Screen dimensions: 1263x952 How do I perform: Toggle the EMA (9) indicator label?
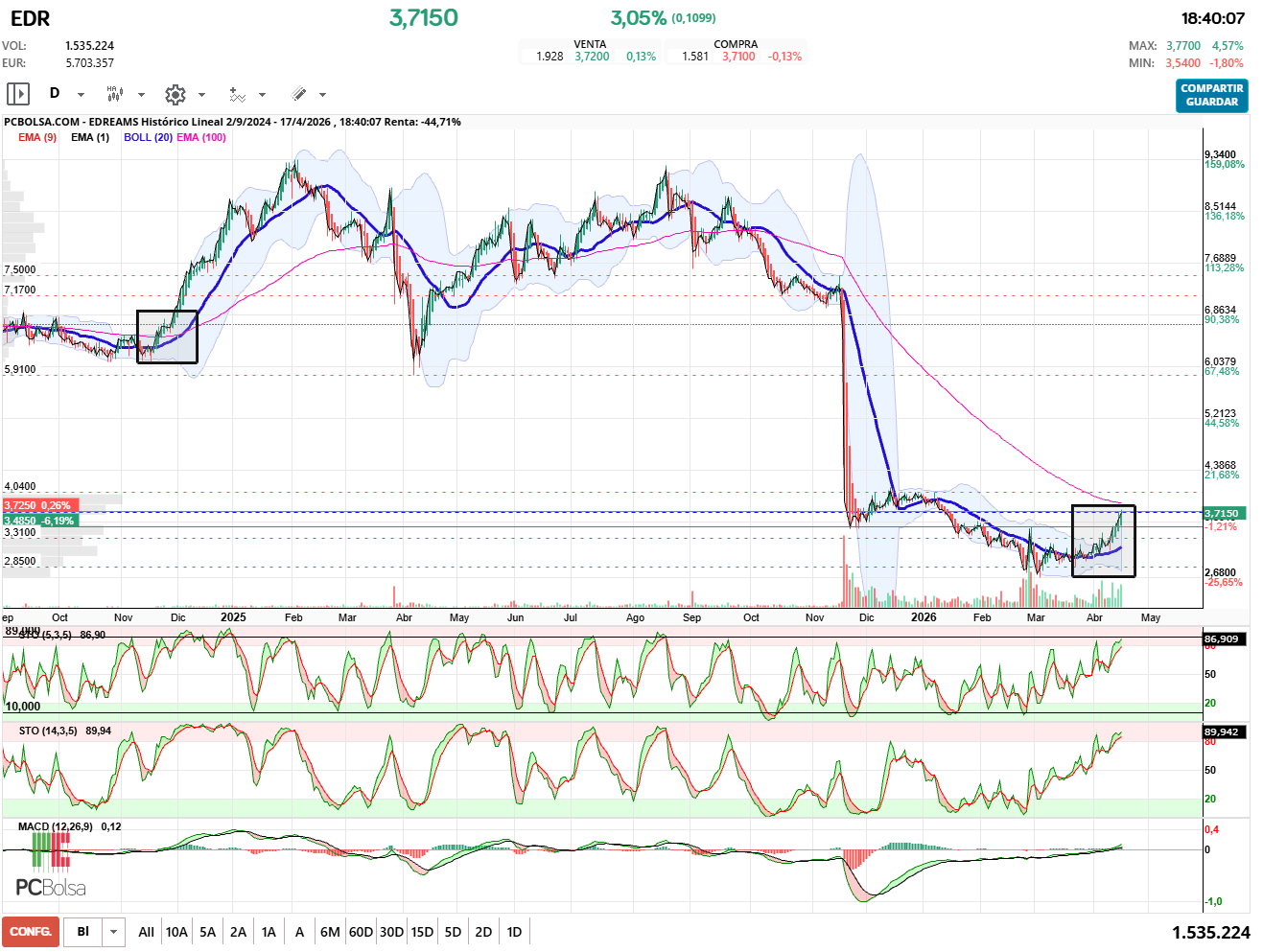(x=37, y=137)
